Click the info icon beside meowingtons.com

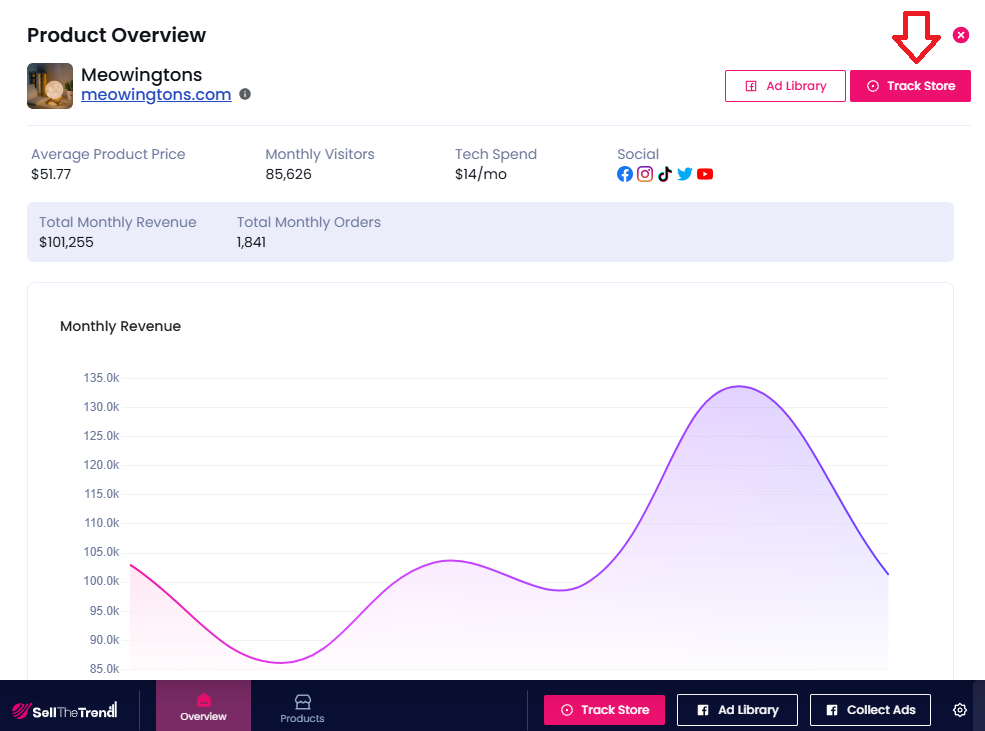coord(245,94)
